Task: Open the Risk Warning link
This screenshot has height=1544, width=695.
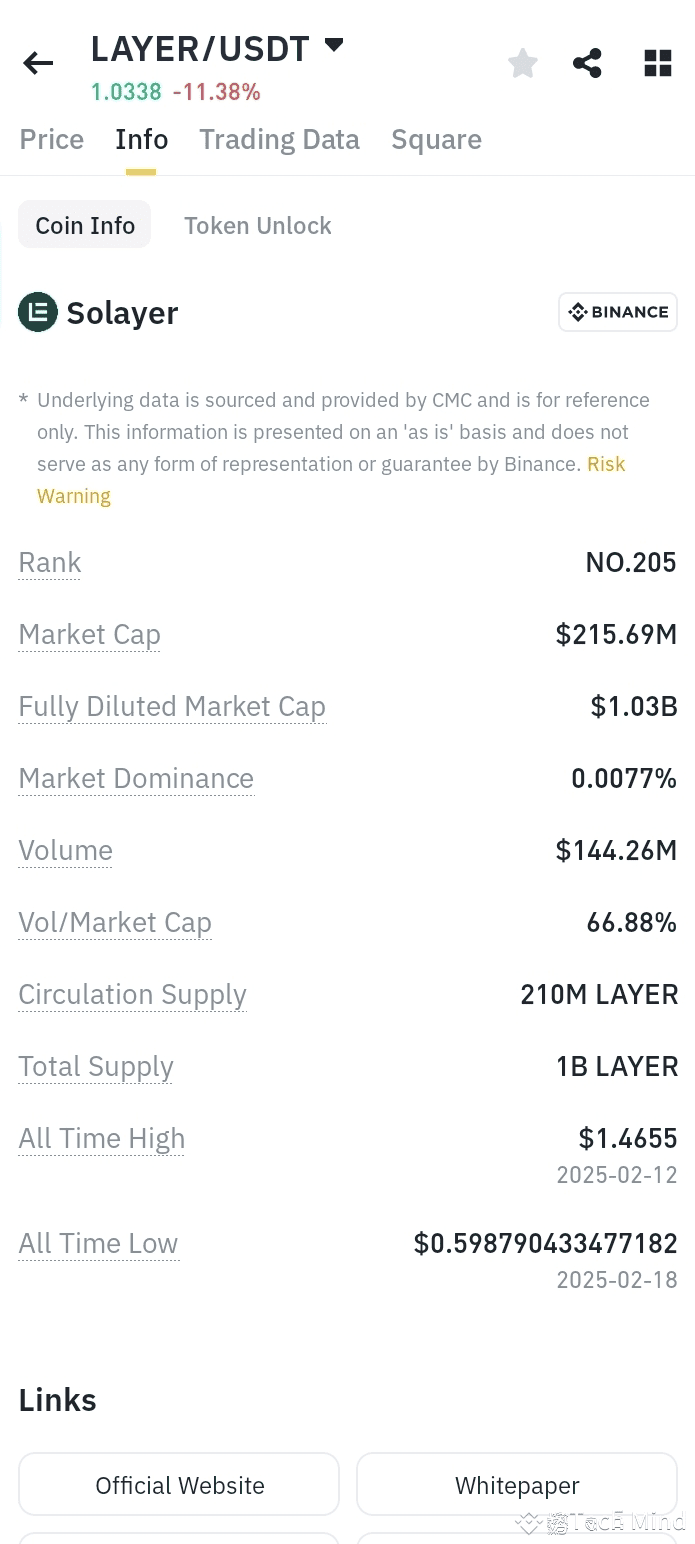Action: 331,480
